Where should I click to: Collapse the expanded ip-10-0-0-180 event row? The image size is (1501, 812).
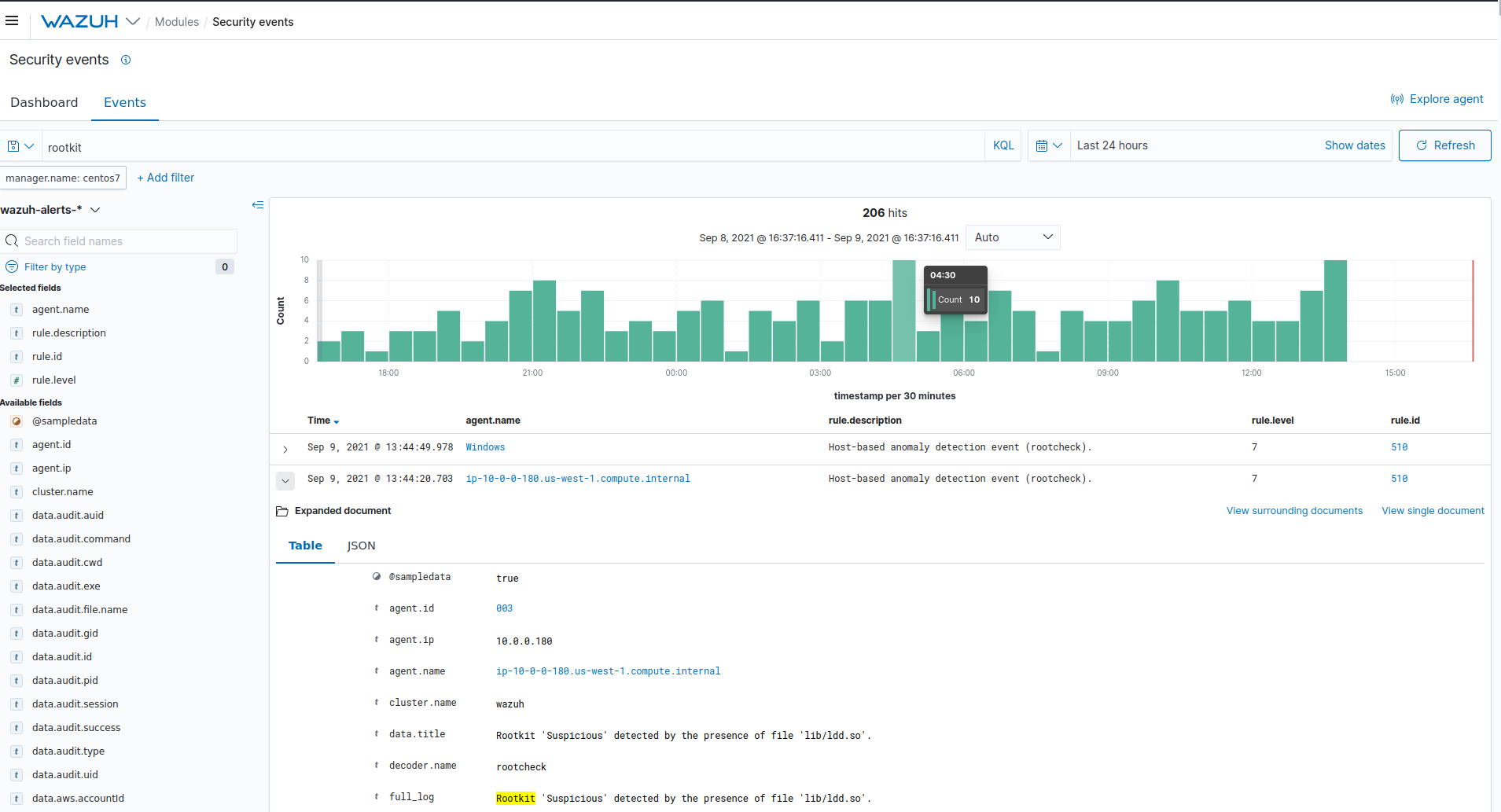285,480
